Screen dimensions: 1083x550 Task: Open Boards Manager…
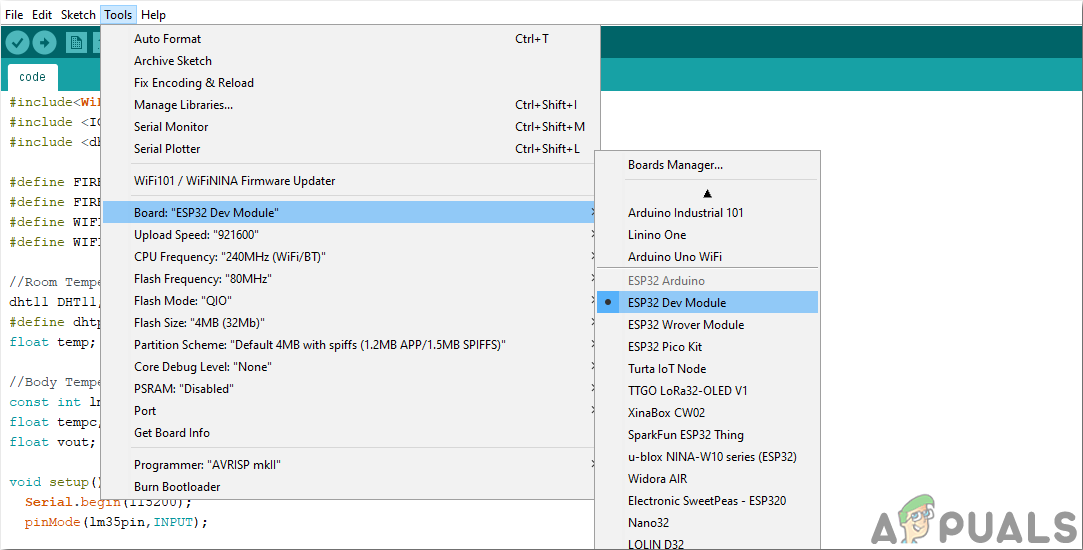[x=675, y=165]
